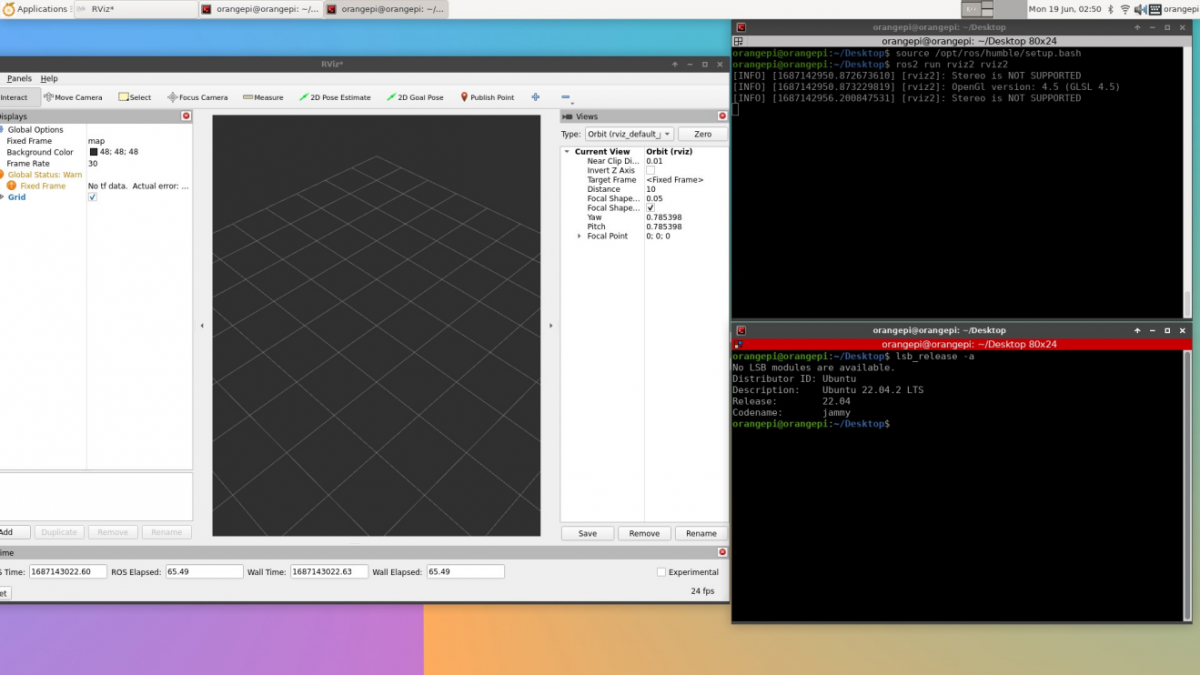Open the Help menu
The height and width of the screenshot is (675, 1200).
(49, 78)
